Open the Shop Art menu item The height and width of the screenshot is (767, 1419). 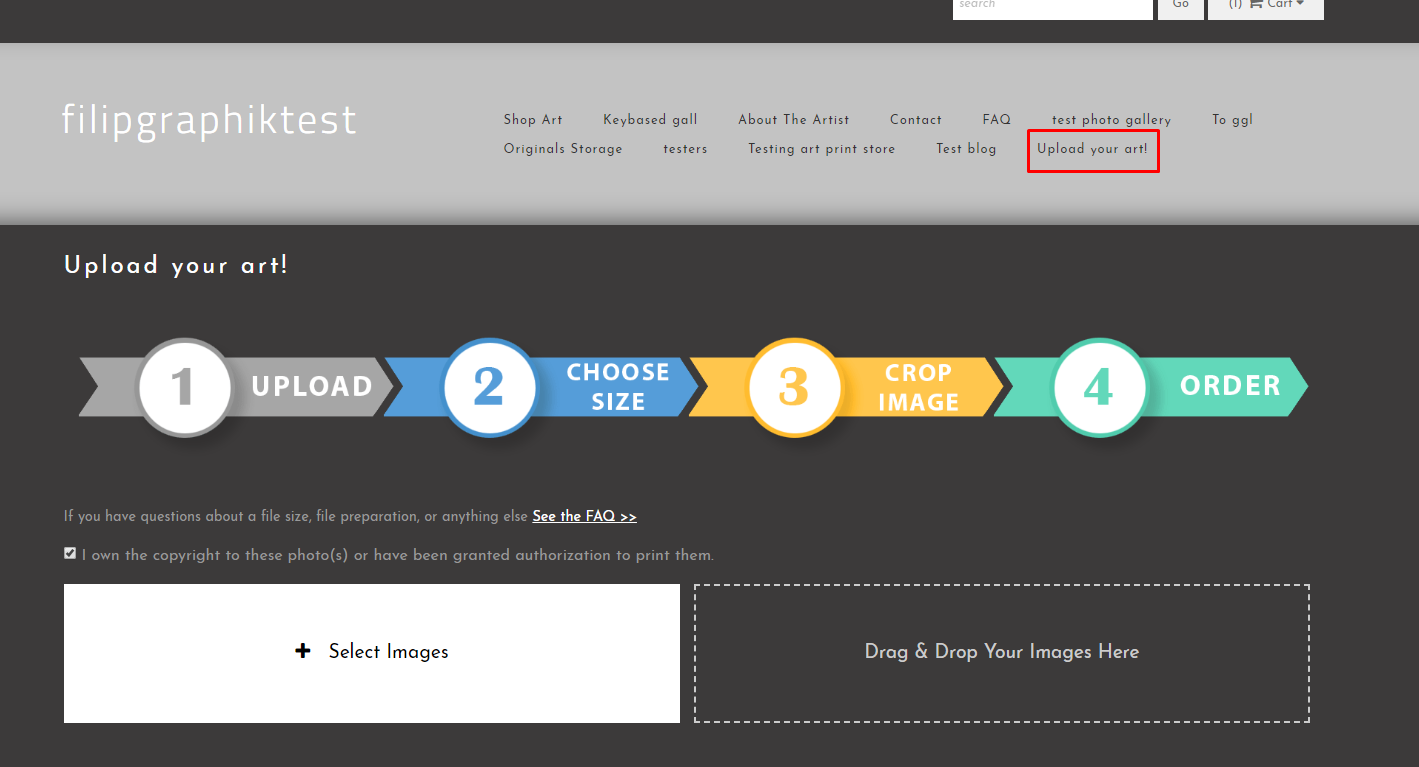[533, 120]
